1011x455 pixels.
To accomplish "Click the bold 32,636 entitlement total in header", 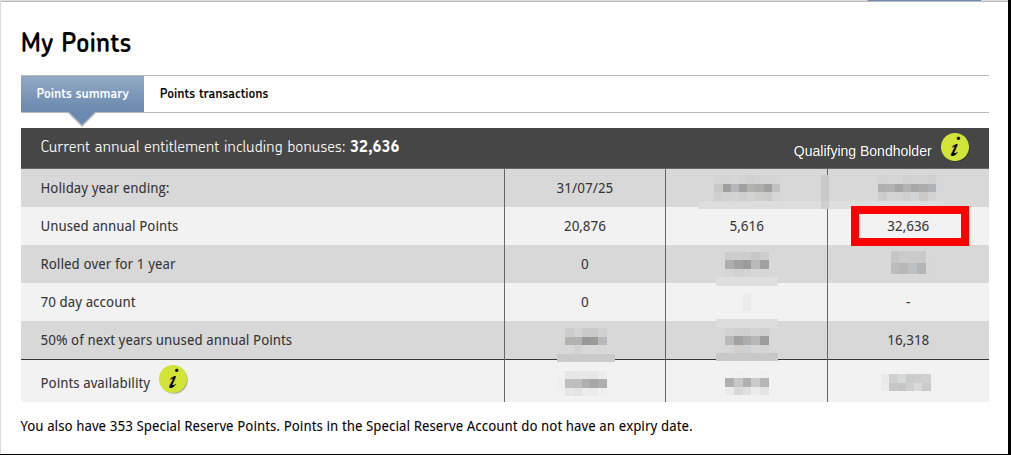I will coord(375,147).
